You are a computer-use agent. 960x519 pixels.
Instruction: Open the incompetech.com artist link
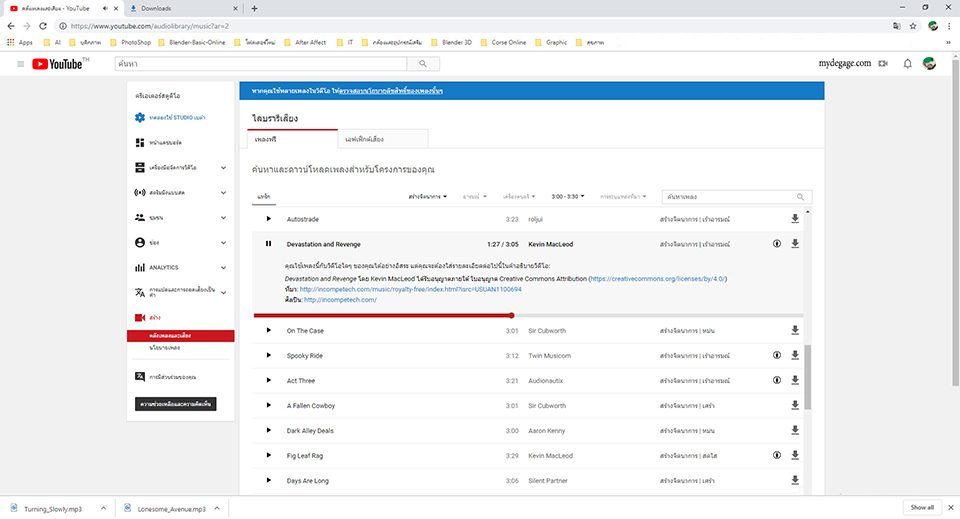[340, 300]
